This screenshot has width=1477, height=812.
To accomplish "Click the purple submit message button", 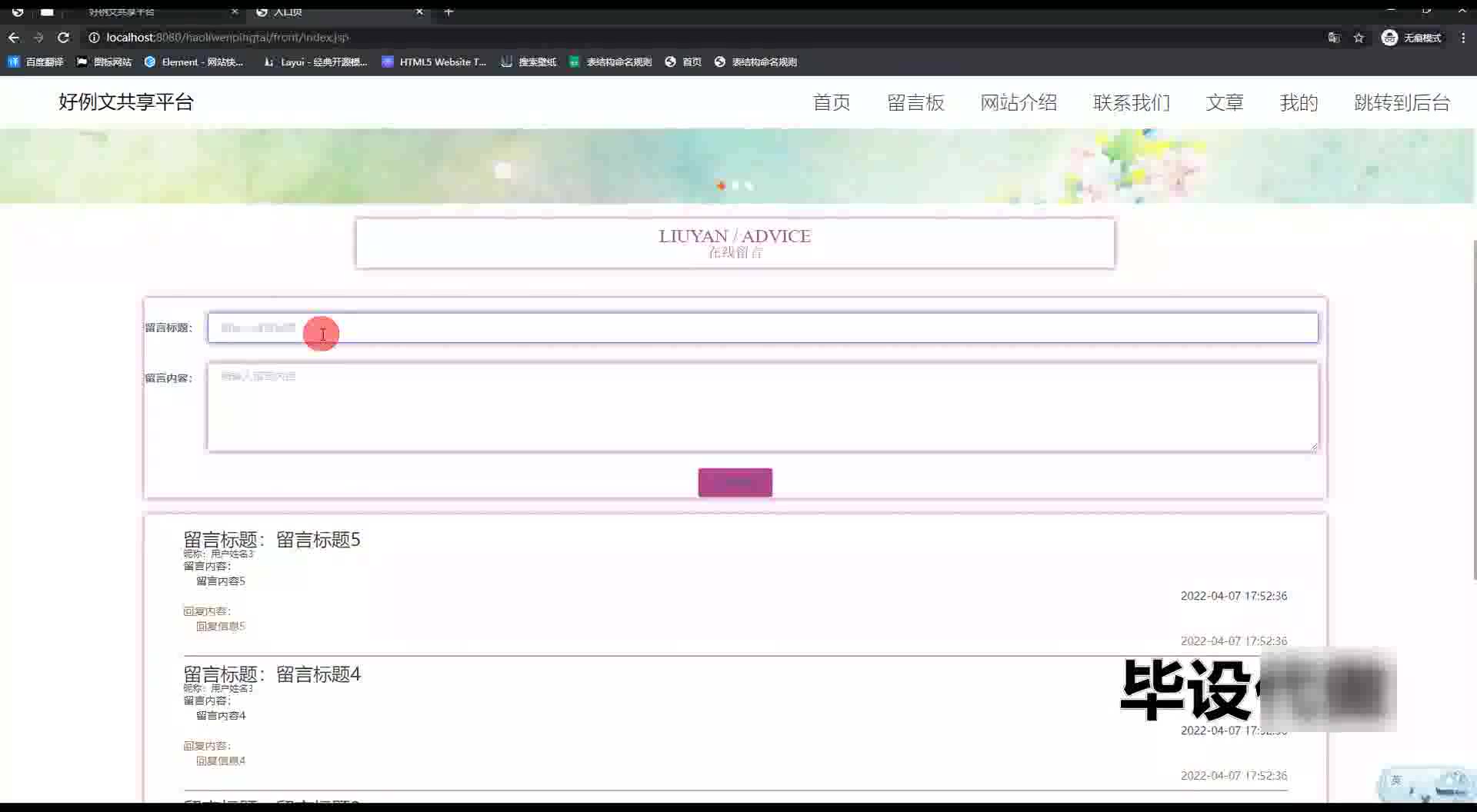I will (x=735, y=482).
